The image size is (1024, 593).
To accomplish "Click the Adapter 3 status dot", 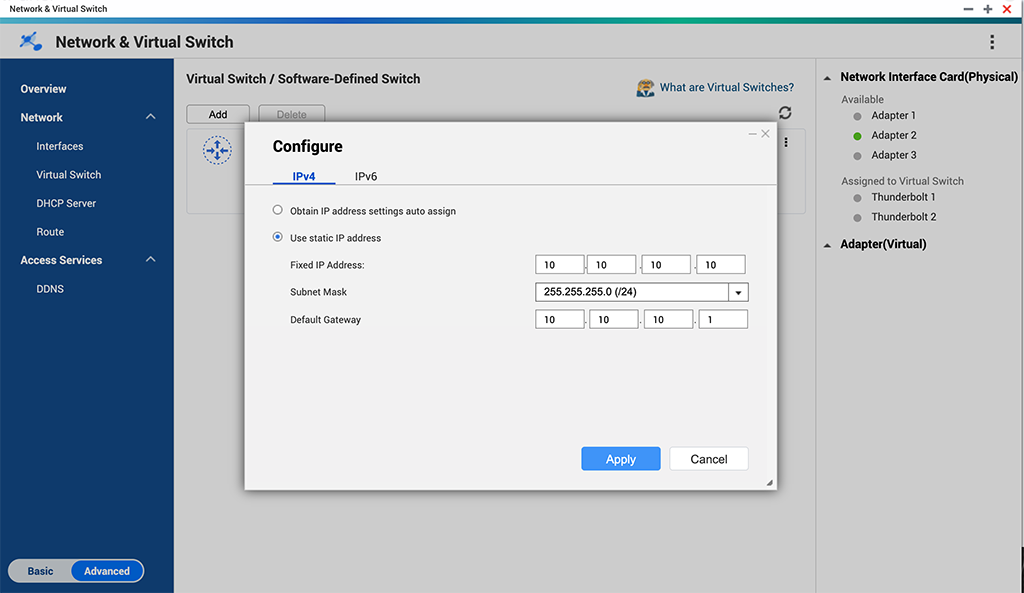I will [857, 155].
